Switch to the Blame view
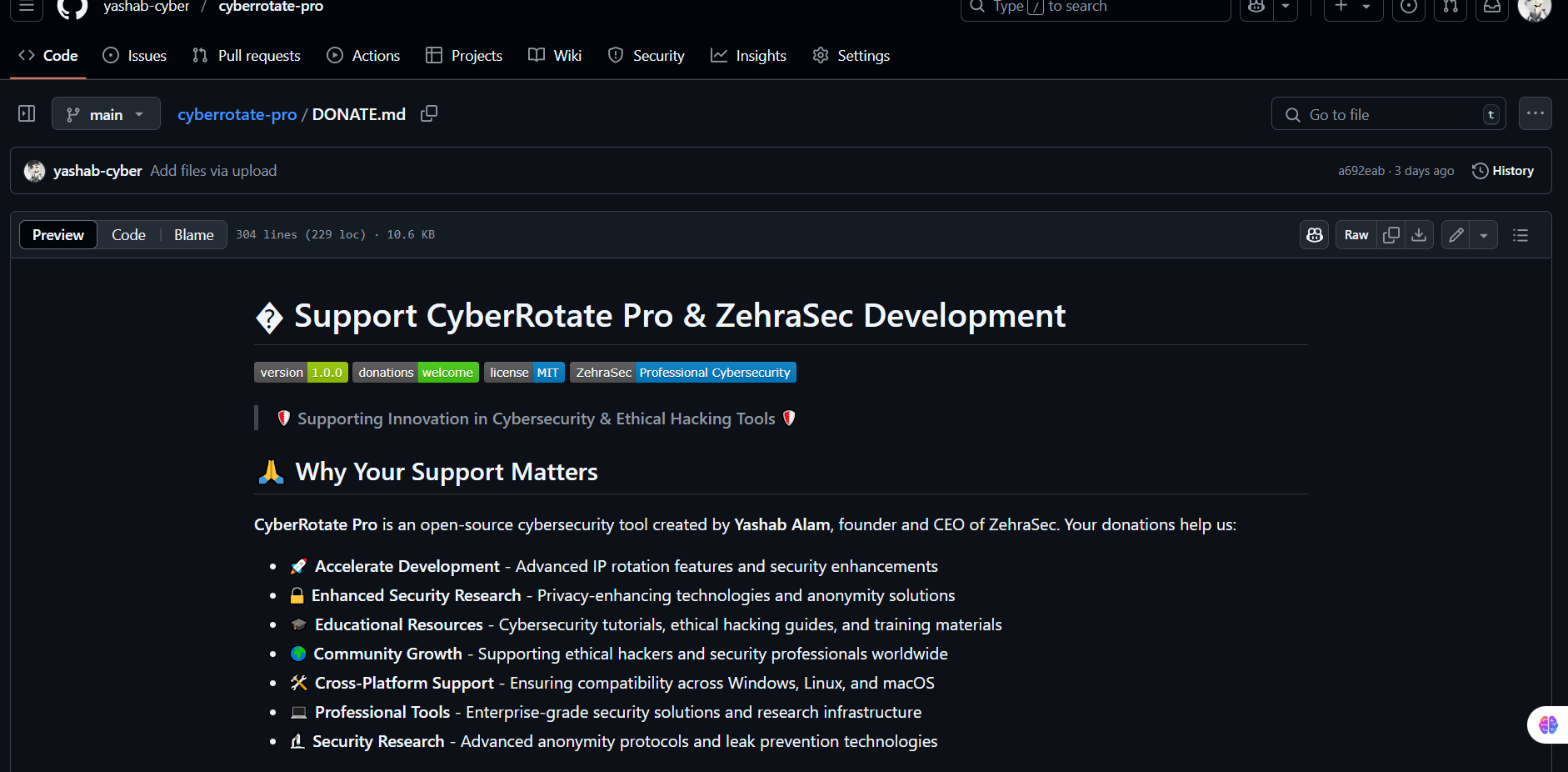 [193, 235]
